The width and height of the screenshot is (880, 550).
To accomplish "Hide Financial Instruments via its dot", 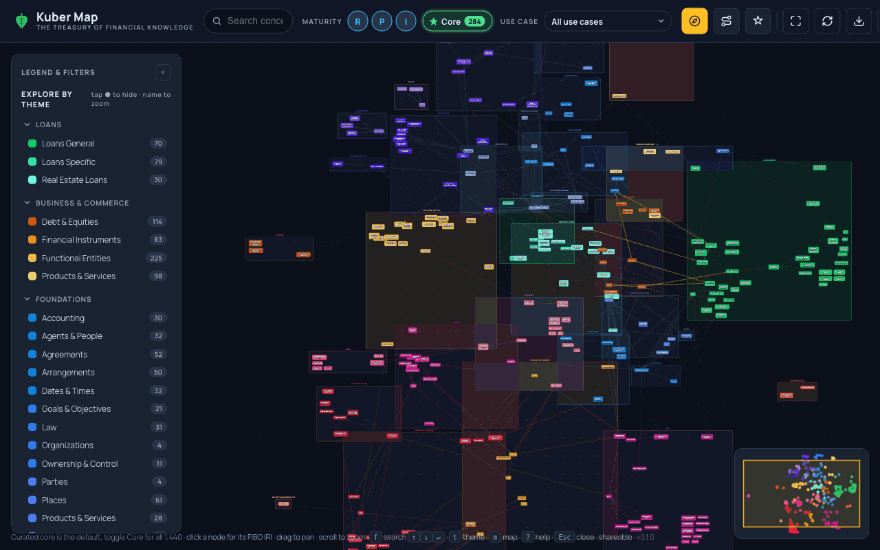I will coord(32,240).
